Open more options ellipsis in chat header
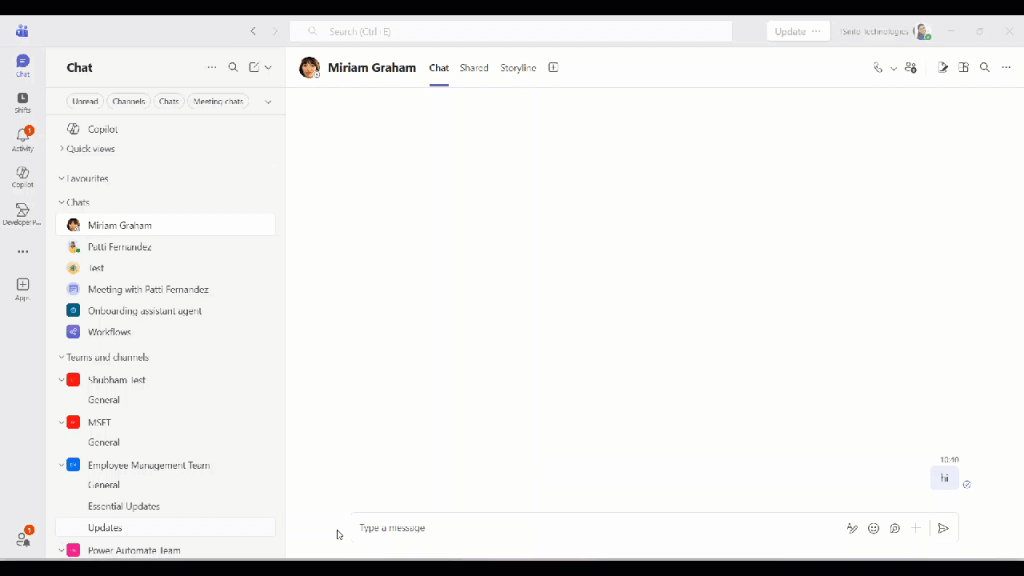Viewport: 1024px width, 576px height. (1006, 67)
